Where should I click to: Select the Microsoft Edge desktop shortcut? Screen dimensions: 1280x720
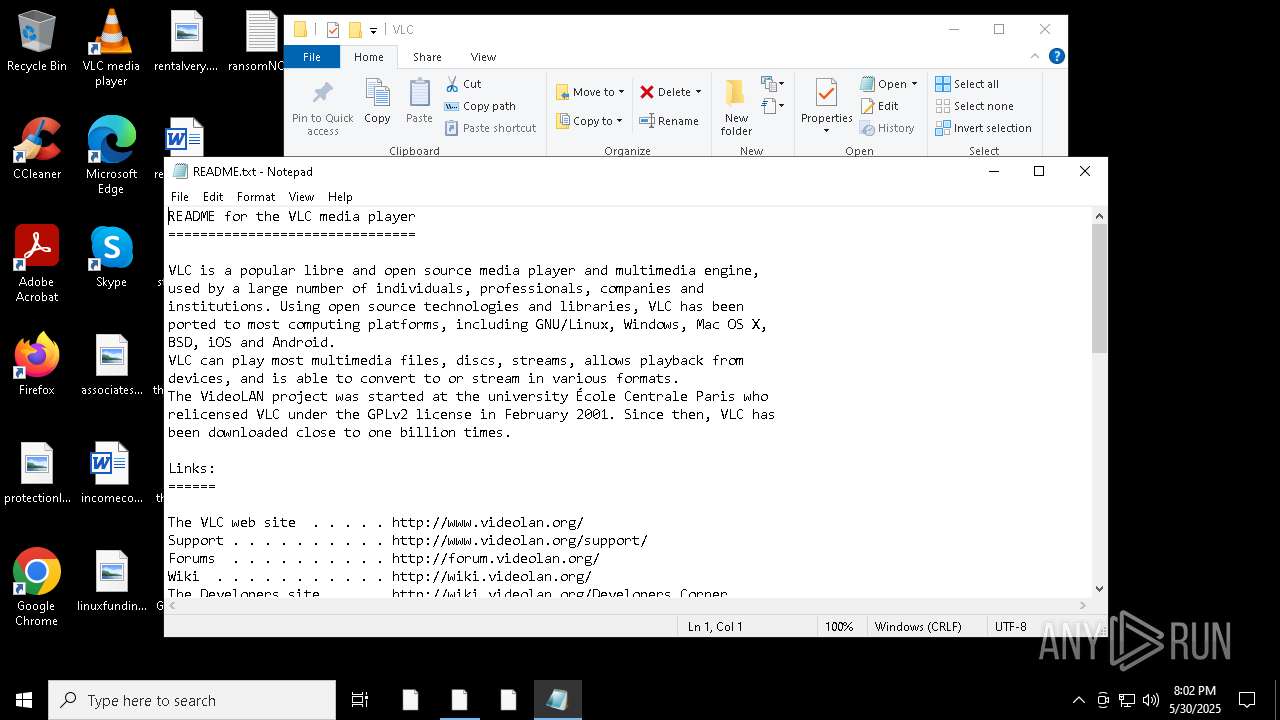pyautogui.click(x=111, y=156)
